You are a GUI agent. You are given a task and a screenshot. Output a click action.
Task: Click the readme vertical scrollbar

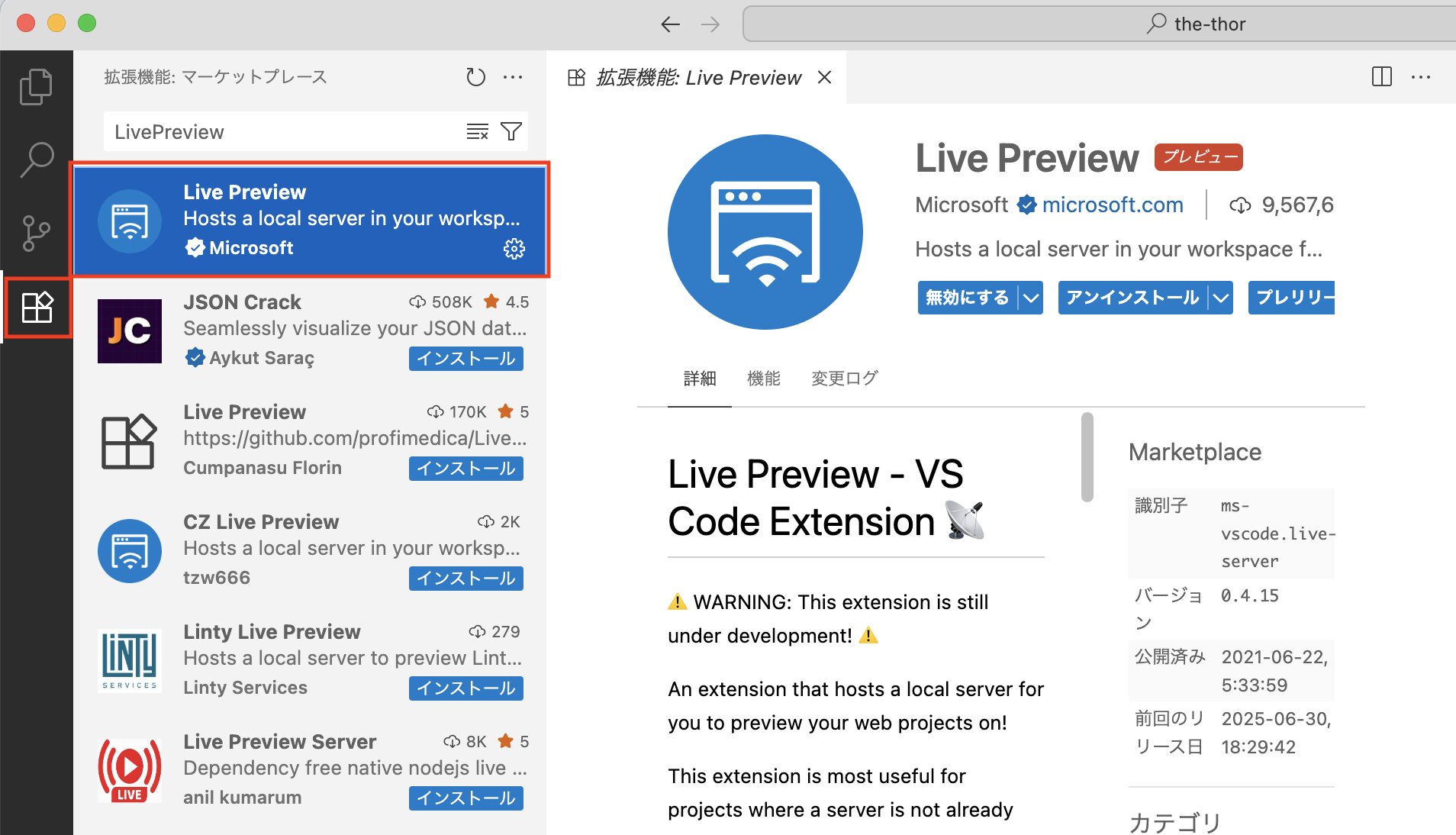tap(1087, 457)
